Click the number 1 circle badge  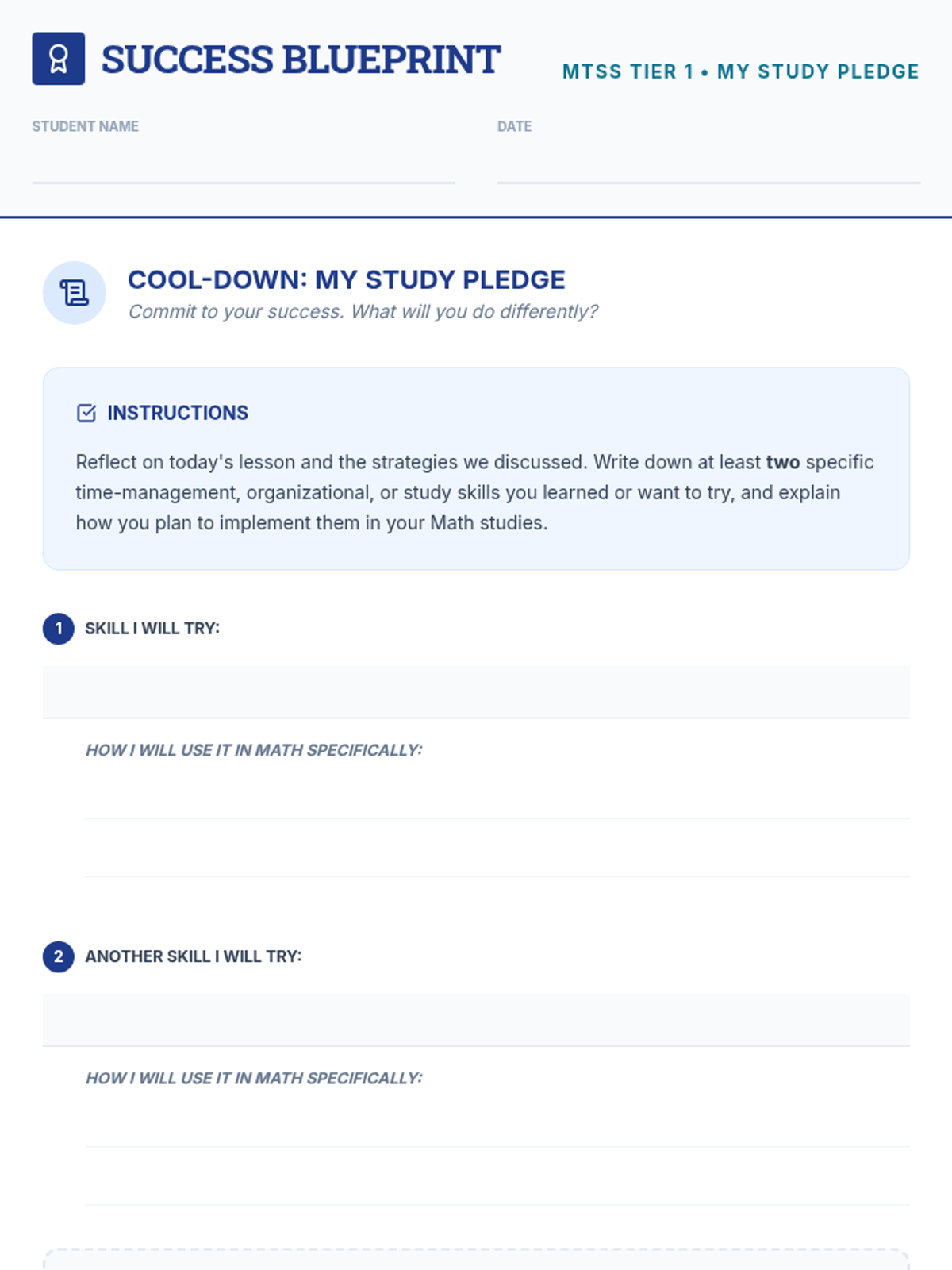[x=58, y=629]
